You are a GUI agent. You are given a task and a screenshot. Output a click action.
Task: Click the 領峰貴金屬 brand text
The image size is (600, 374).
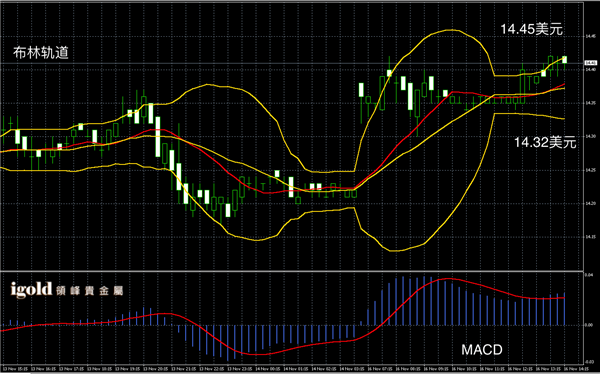point(89,291)
